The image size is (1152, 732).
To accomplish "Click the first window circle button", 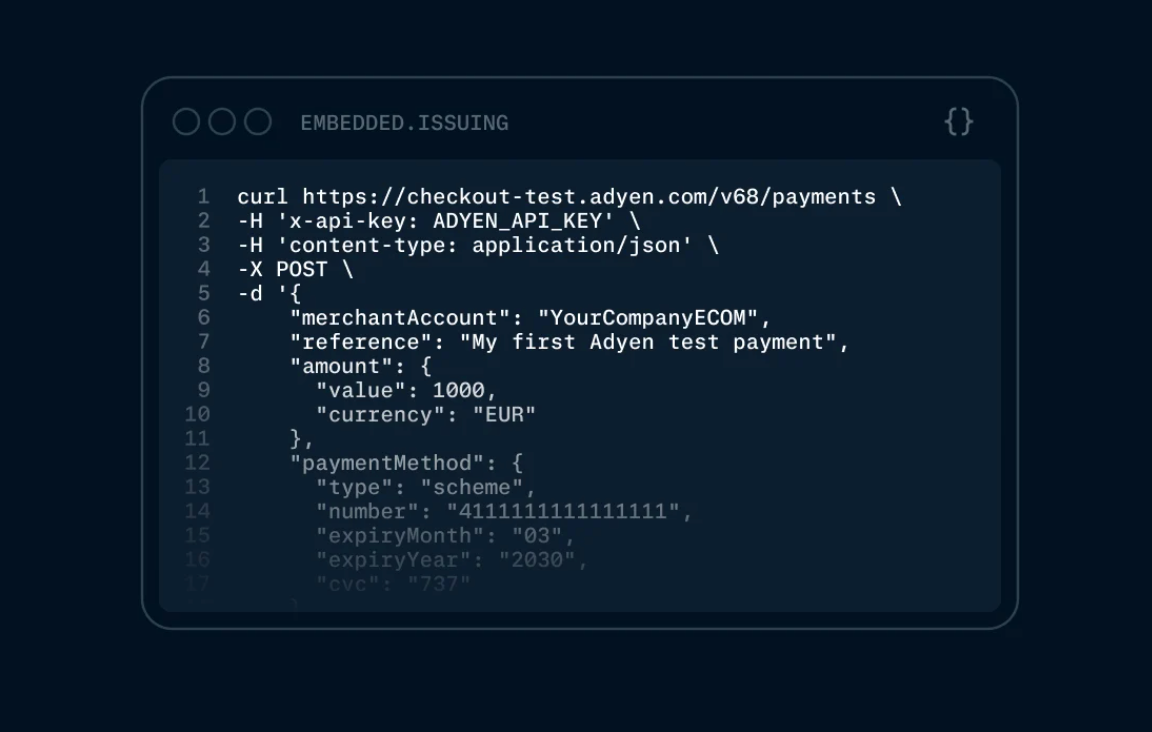I will tap(186, 121).
